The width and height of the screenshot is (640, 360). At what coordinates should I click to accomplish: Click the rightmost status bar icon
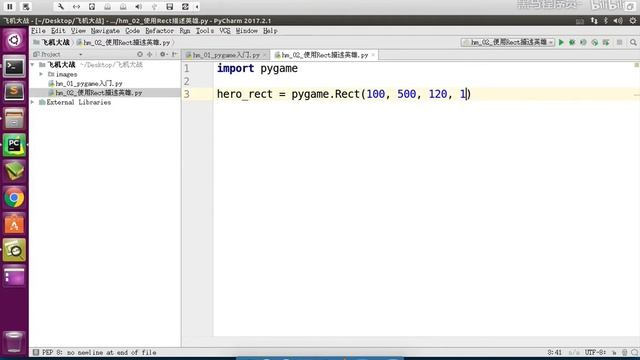[x=634, y=352]
